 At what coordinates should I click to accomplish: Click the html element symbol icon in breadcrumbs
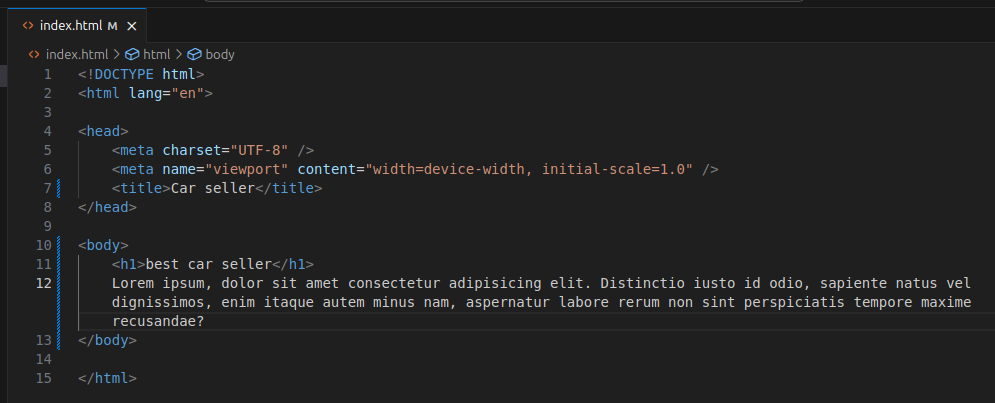coord(131,54)
